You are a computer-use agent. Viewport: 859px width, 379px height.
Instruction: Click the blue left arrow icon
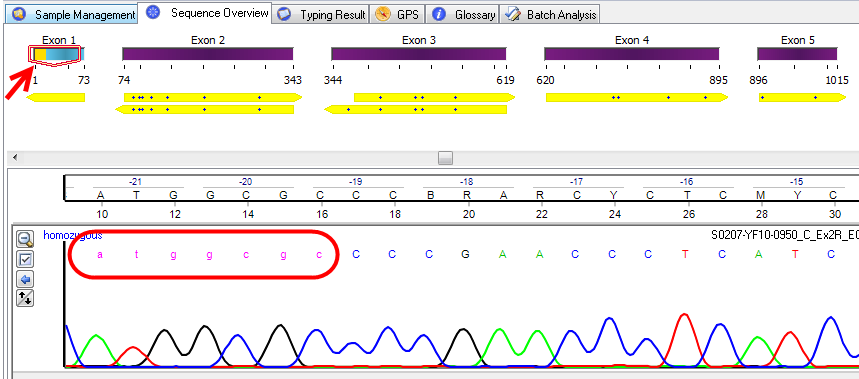[x=25, y=279]
